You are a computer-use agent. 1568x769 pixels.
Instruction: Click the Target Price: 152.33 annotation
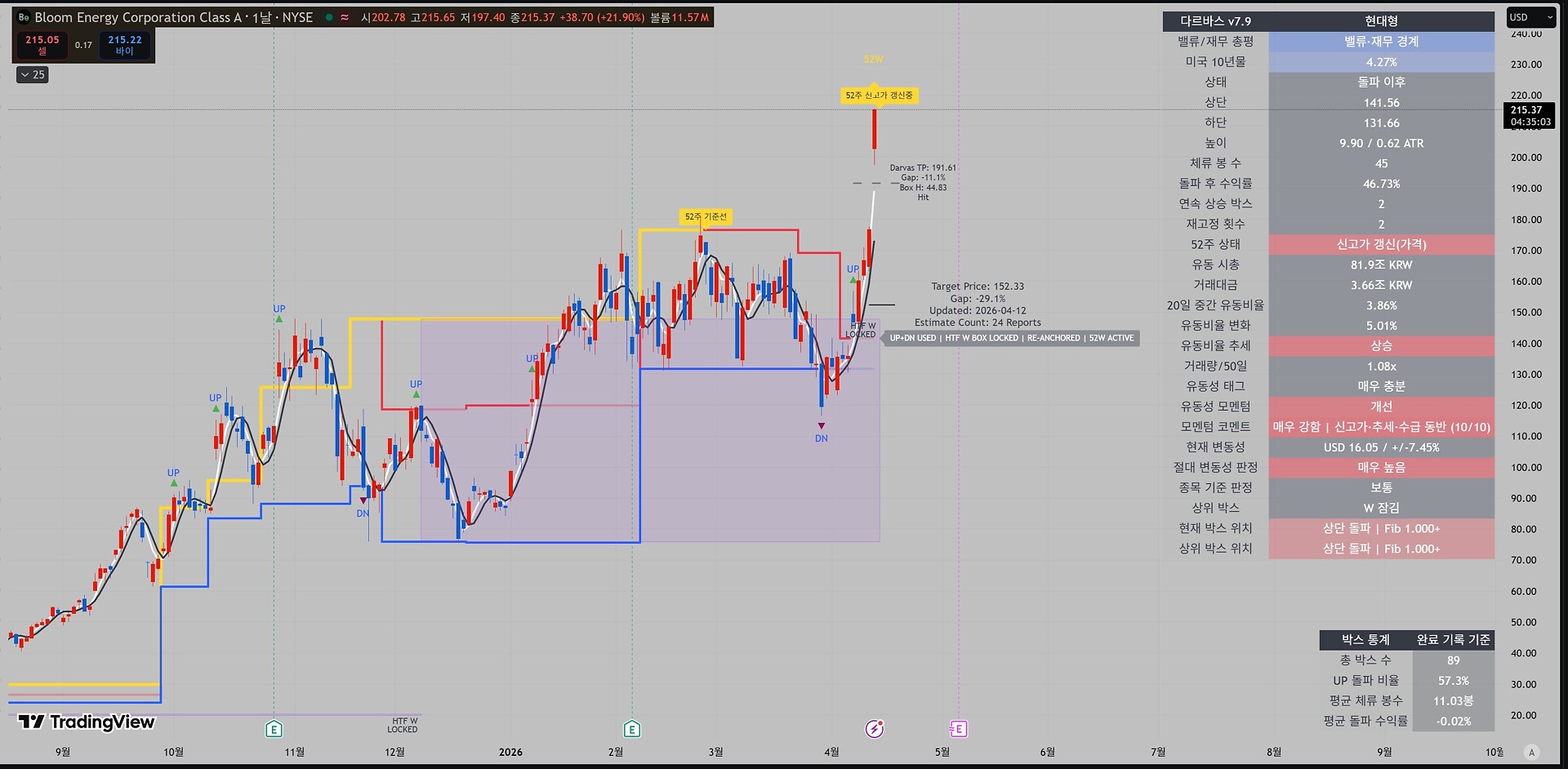pyautogui.click(x=978, y=287)
